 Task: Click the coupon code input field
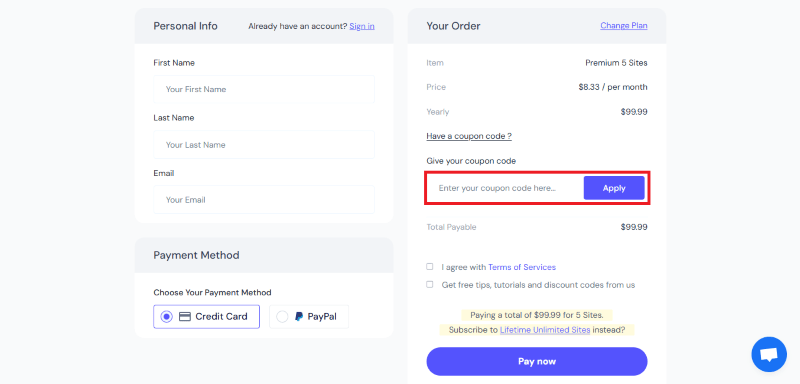point(506,188)
